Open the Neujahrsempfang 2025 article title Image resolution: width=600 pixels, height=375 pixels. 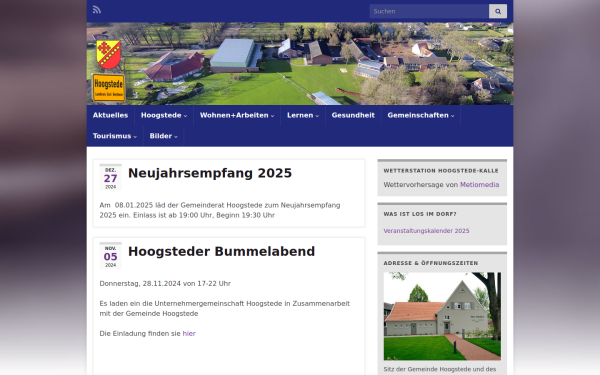(x=210, y=173)
